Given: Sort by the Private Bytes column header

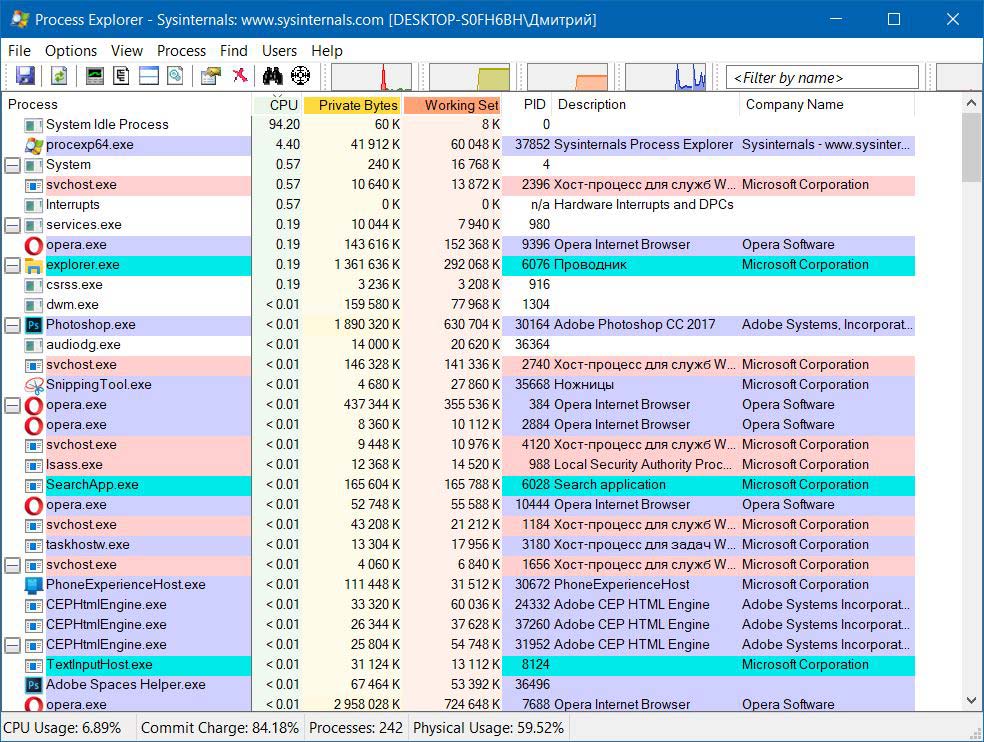Looking at the screenshot, I should (x=352, y=105).
